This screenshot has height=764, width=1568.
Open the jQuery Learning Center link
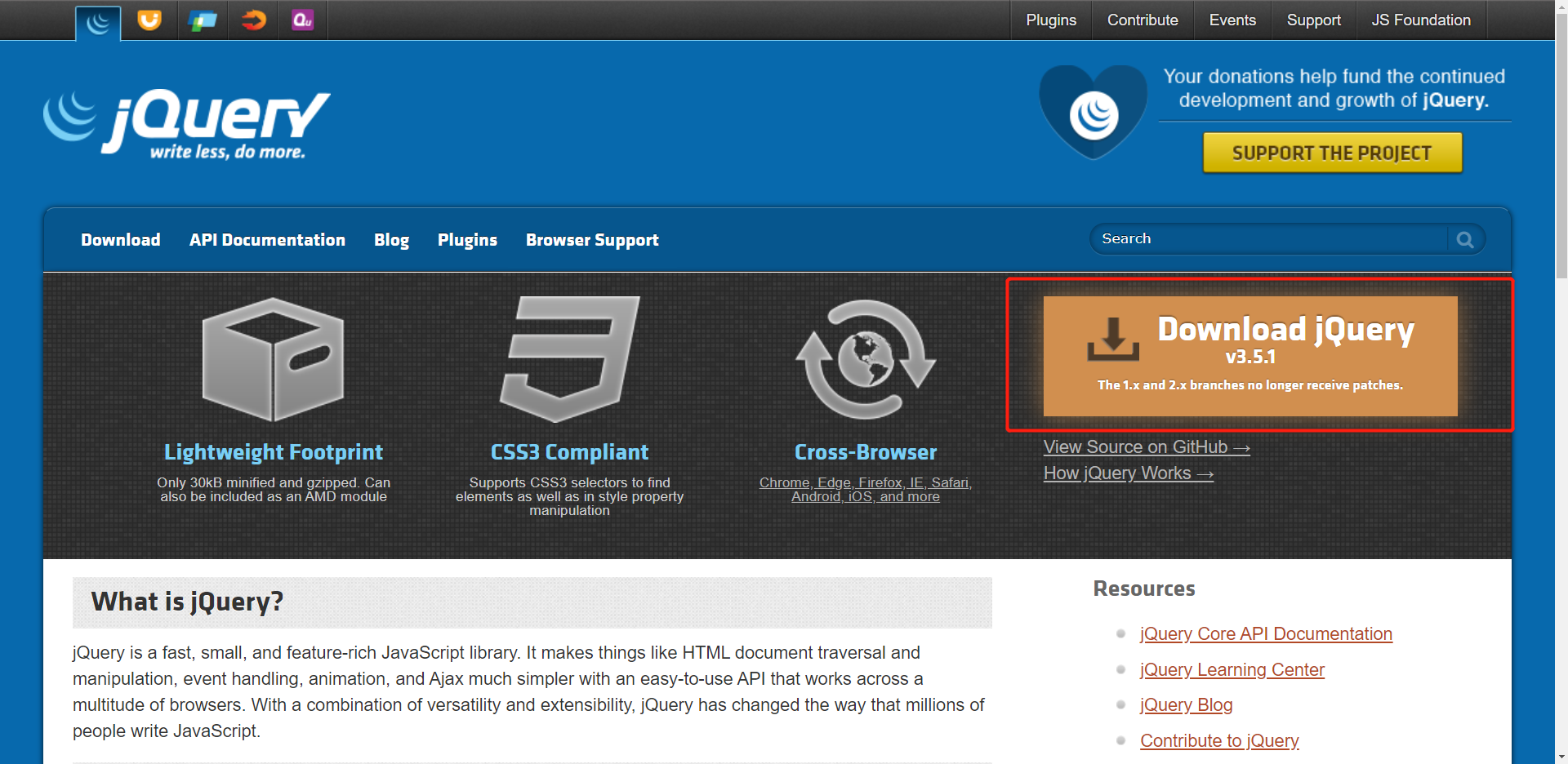click(x=1232, y=670)
